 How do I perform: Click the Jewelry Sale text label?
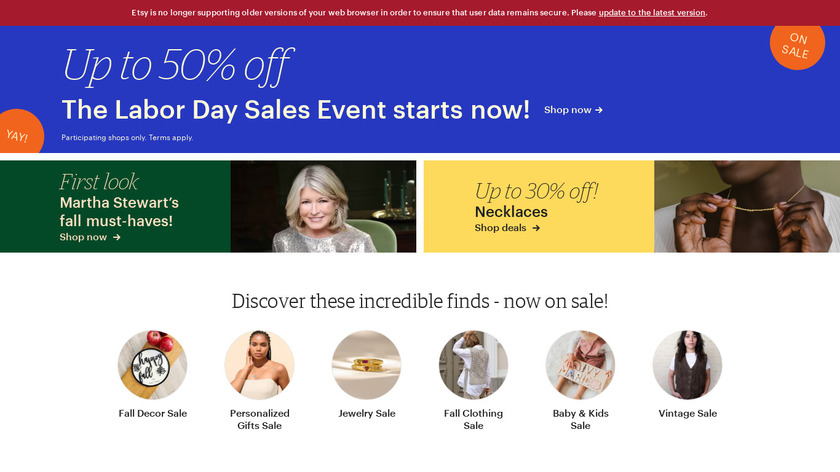(x=367, y=414)
